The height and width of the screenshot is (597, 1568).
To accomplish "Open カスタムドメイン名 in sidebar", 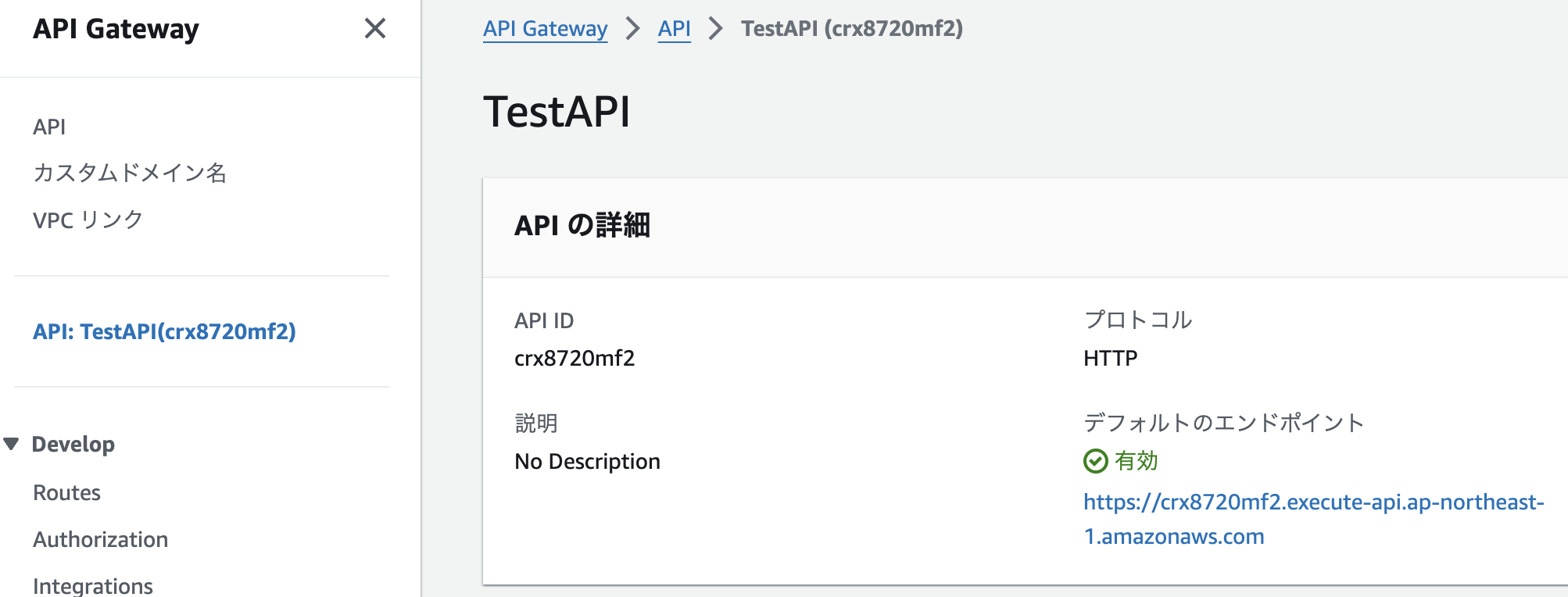I will [x=130, y=173].
